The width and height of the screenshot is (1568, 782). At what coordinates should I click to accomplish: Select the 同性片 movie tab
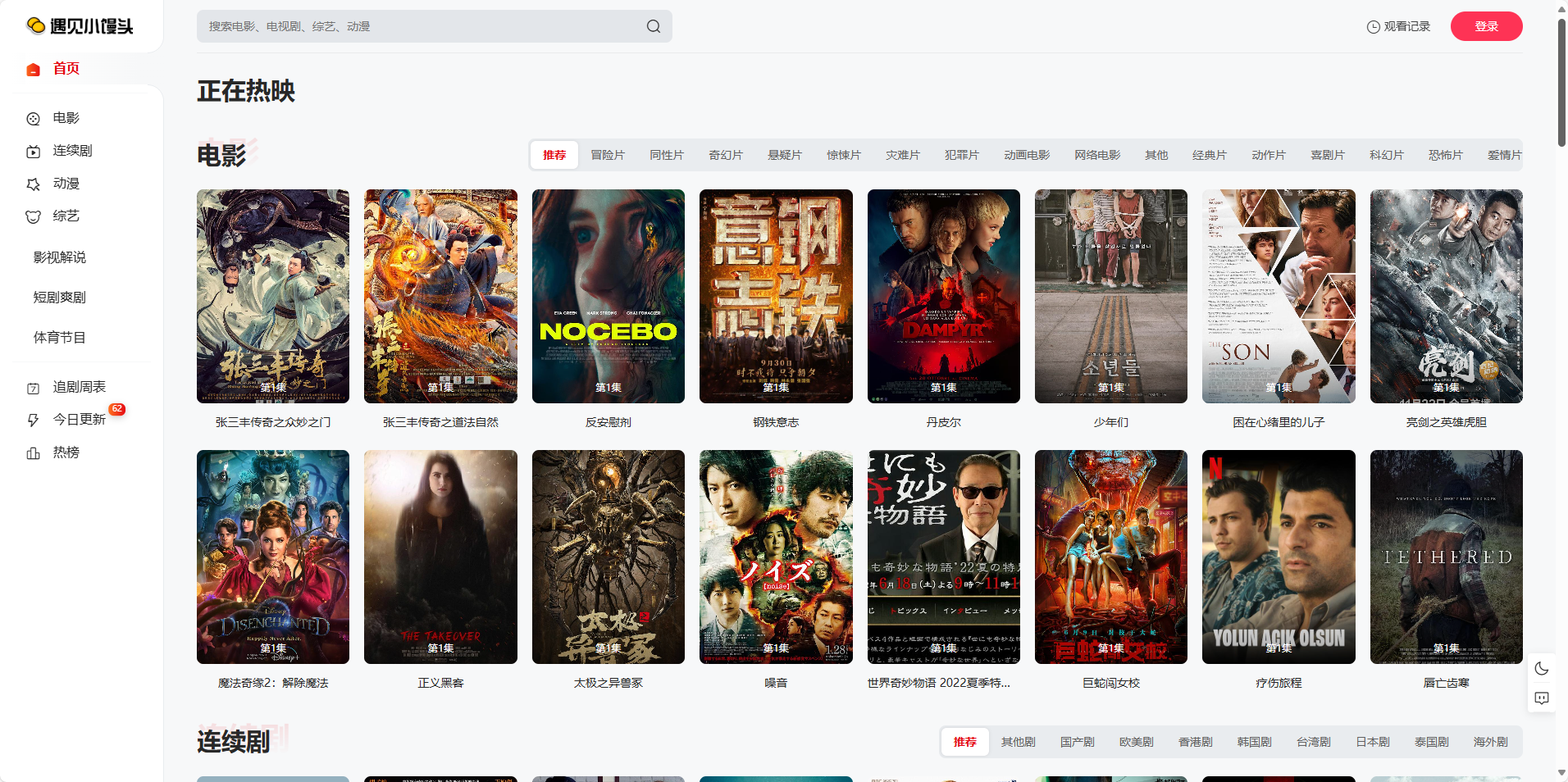[667, 155]
